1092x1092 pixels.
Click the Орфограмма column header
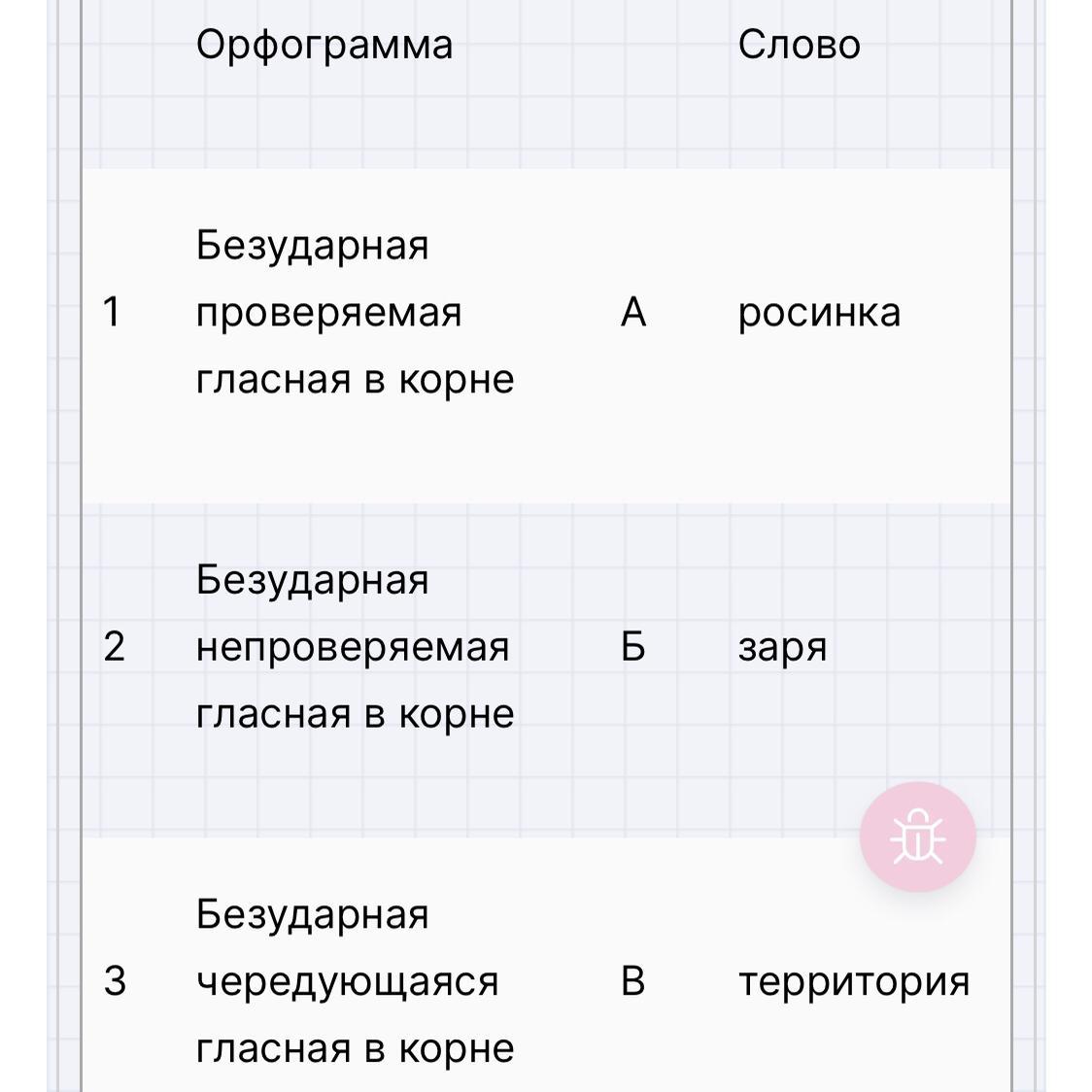coord(324,46)
